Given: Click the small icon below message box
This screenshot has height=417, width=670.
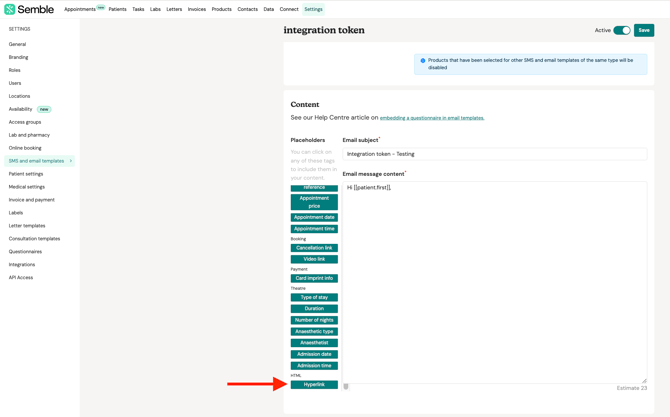Looking at the screenshot, I should click(346, 387).
